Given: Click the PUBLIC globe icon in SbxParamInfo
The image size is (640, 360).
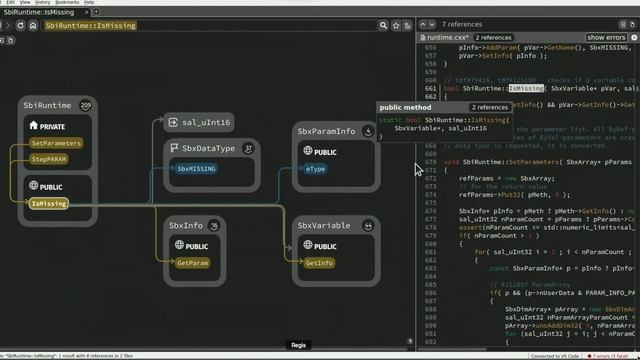Looking at the screenshot, I should point(308,151).
